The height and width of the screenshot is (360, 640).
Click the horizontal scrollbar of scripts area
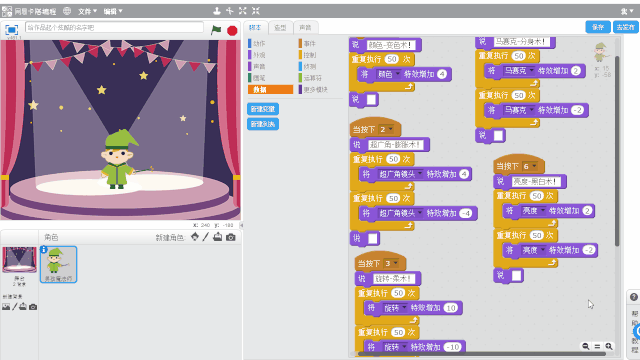482,354
